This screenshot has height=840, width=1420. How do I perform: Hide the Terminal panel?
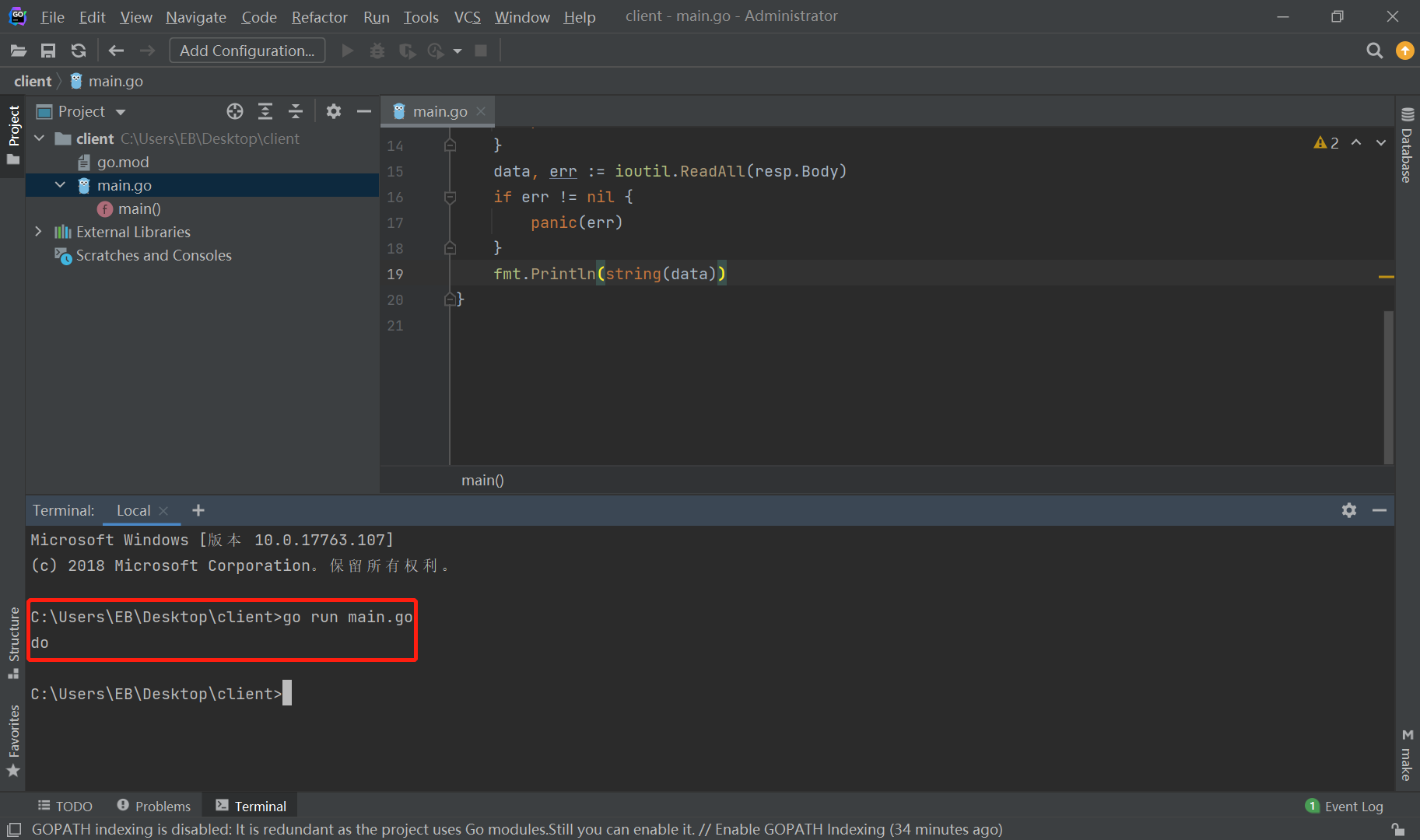coord(1380,510)
